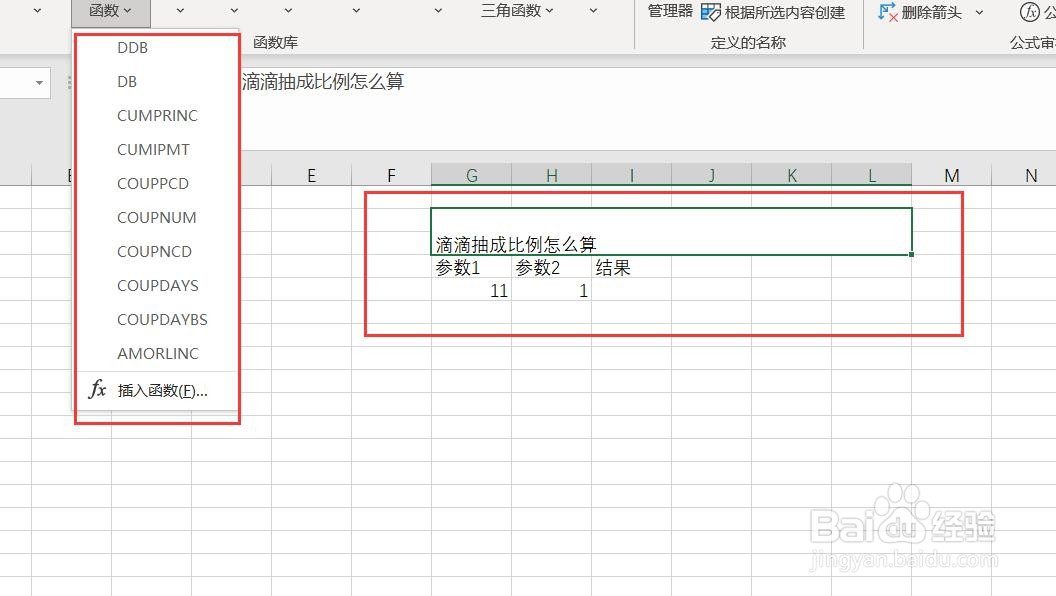Screen dimensions: 1056x596
Task: Select COUPNCD in the dropdown
Action: click(154, 251)
